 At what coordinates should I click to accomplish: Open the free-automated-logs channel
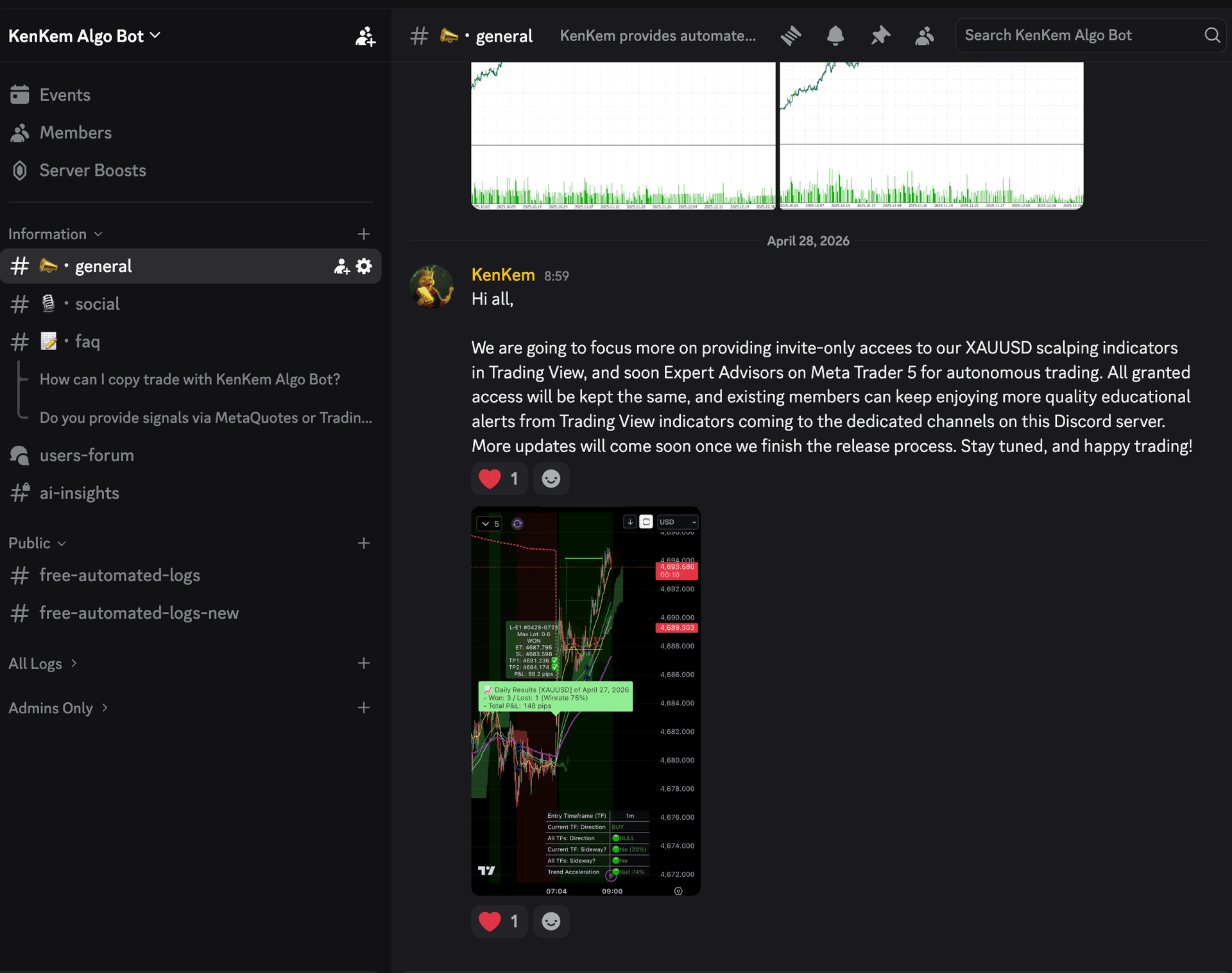coord(191,575)
